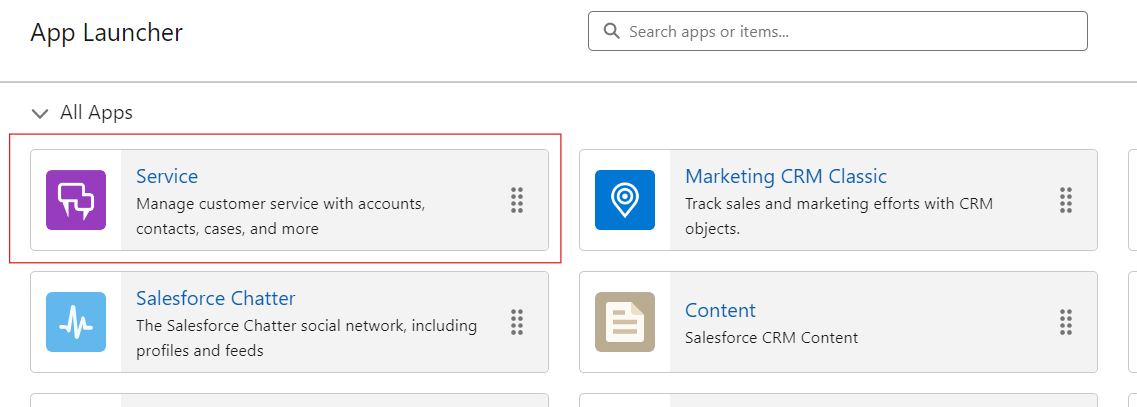The image size is (1137, 407).
Task: Click the Salesforce Chatter pulse icon
Action: (x=76, y=322)
